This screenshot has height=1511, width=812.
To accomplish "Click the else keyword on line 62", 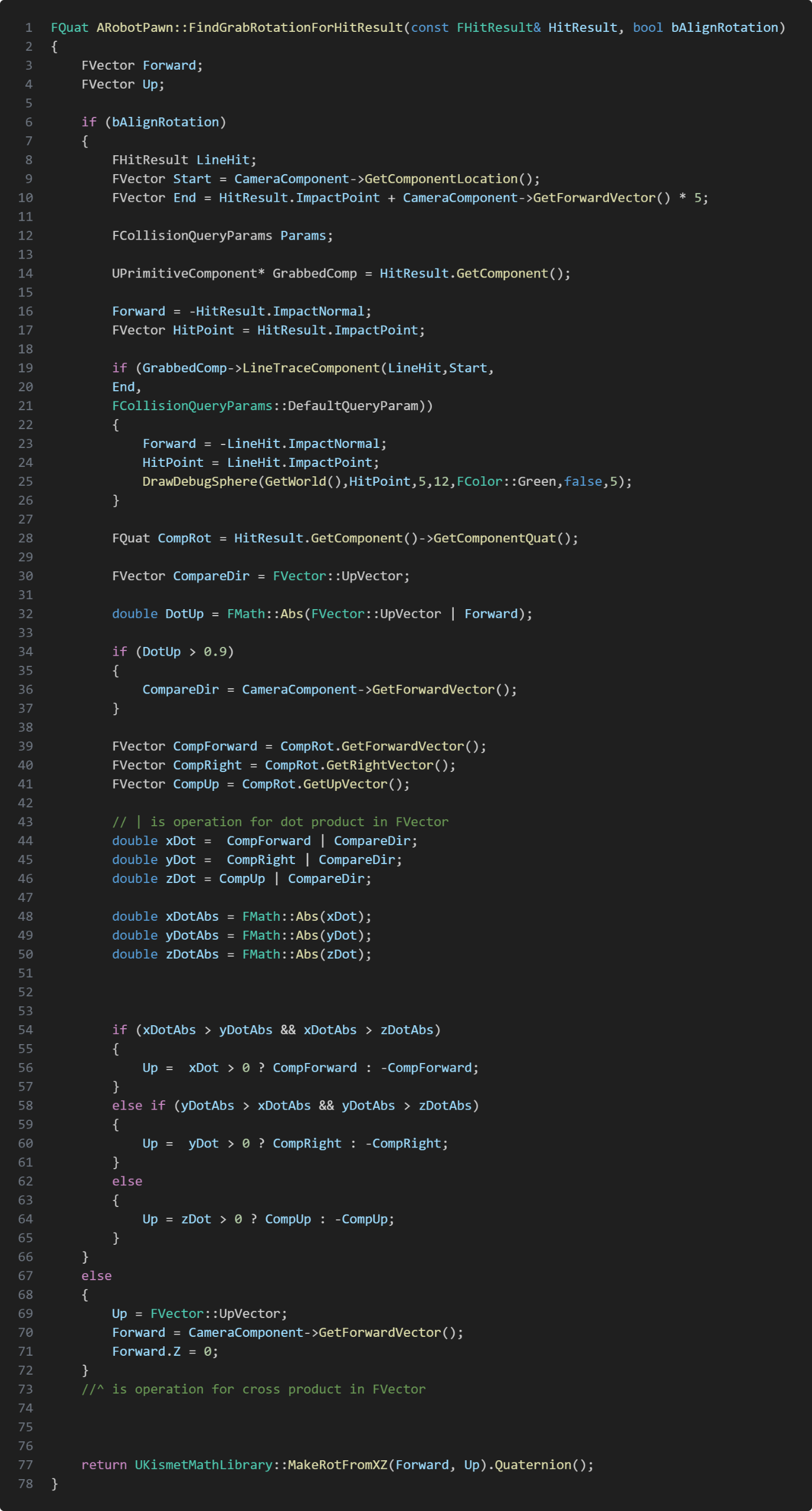I will [x=127, y=1181].
